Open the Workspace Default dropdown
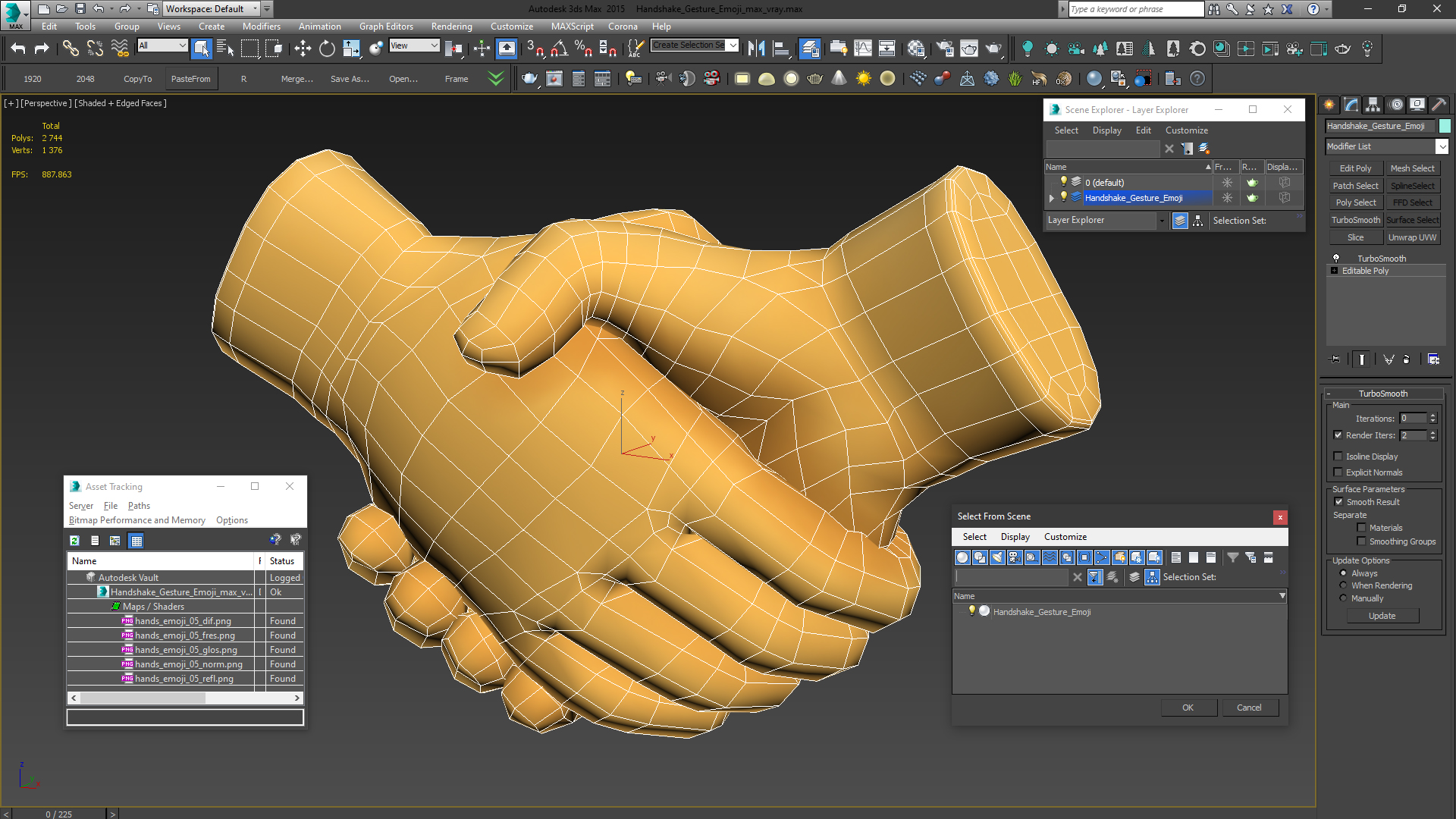Image resolution: width=1456 pixels, height=819 pixels. click(x=212, y=9)
